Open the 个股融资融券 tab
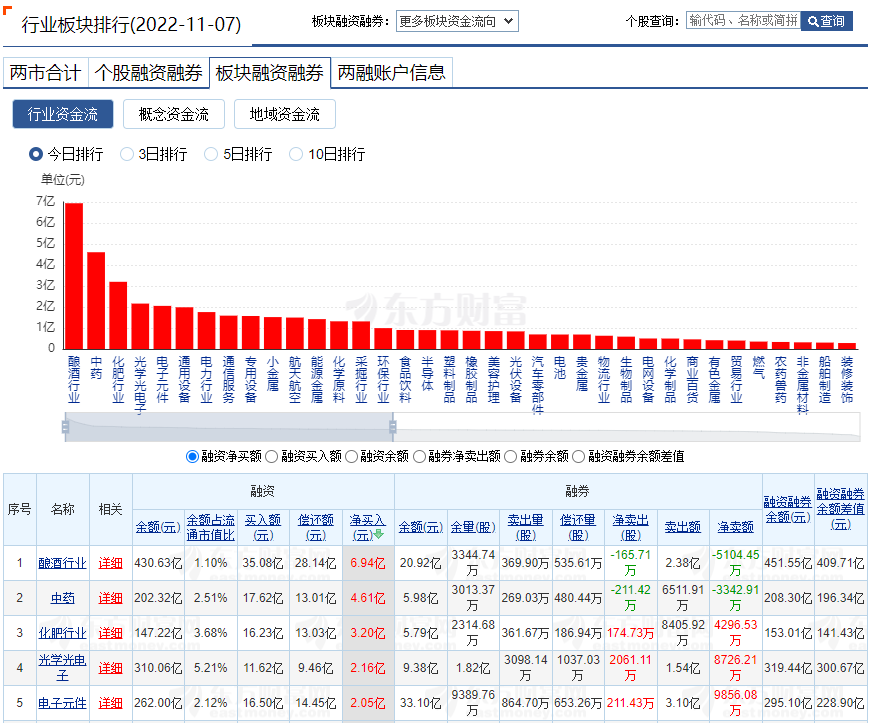This screenshot has width=870, height=723. tap(148, 73)
